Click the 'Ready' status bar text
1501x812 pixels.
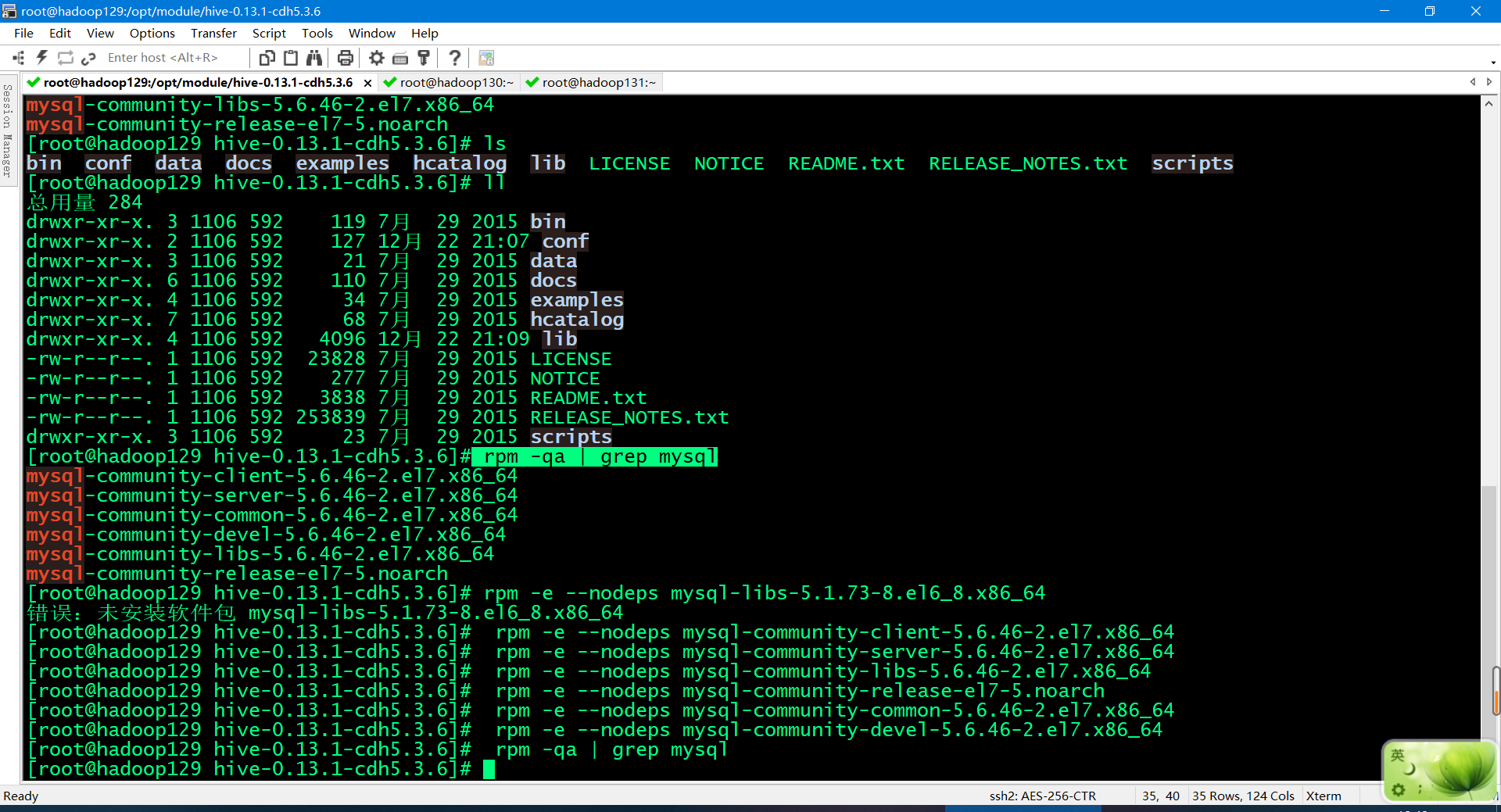pyautogui.click(x=21, y=796)
